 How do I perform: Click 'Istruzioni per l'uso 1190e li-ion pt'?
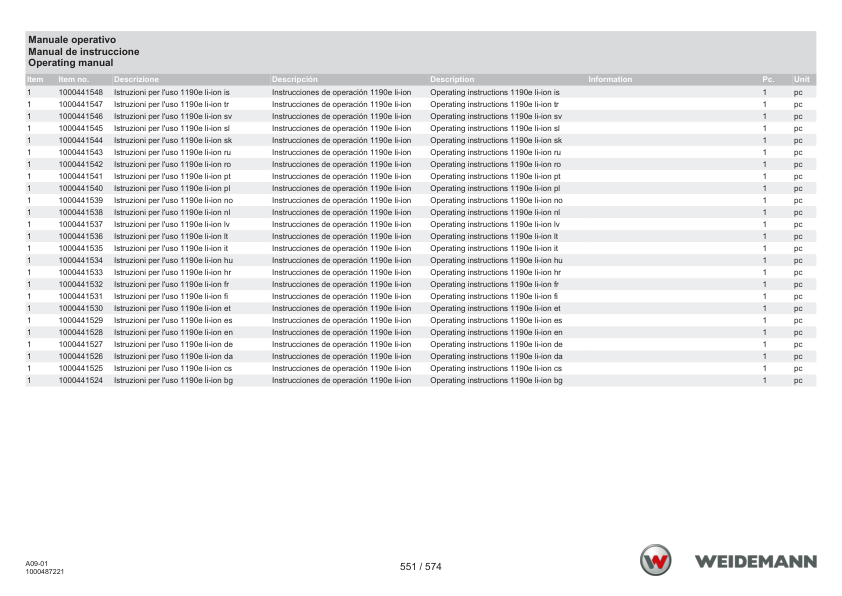click(x=172, y=176)
